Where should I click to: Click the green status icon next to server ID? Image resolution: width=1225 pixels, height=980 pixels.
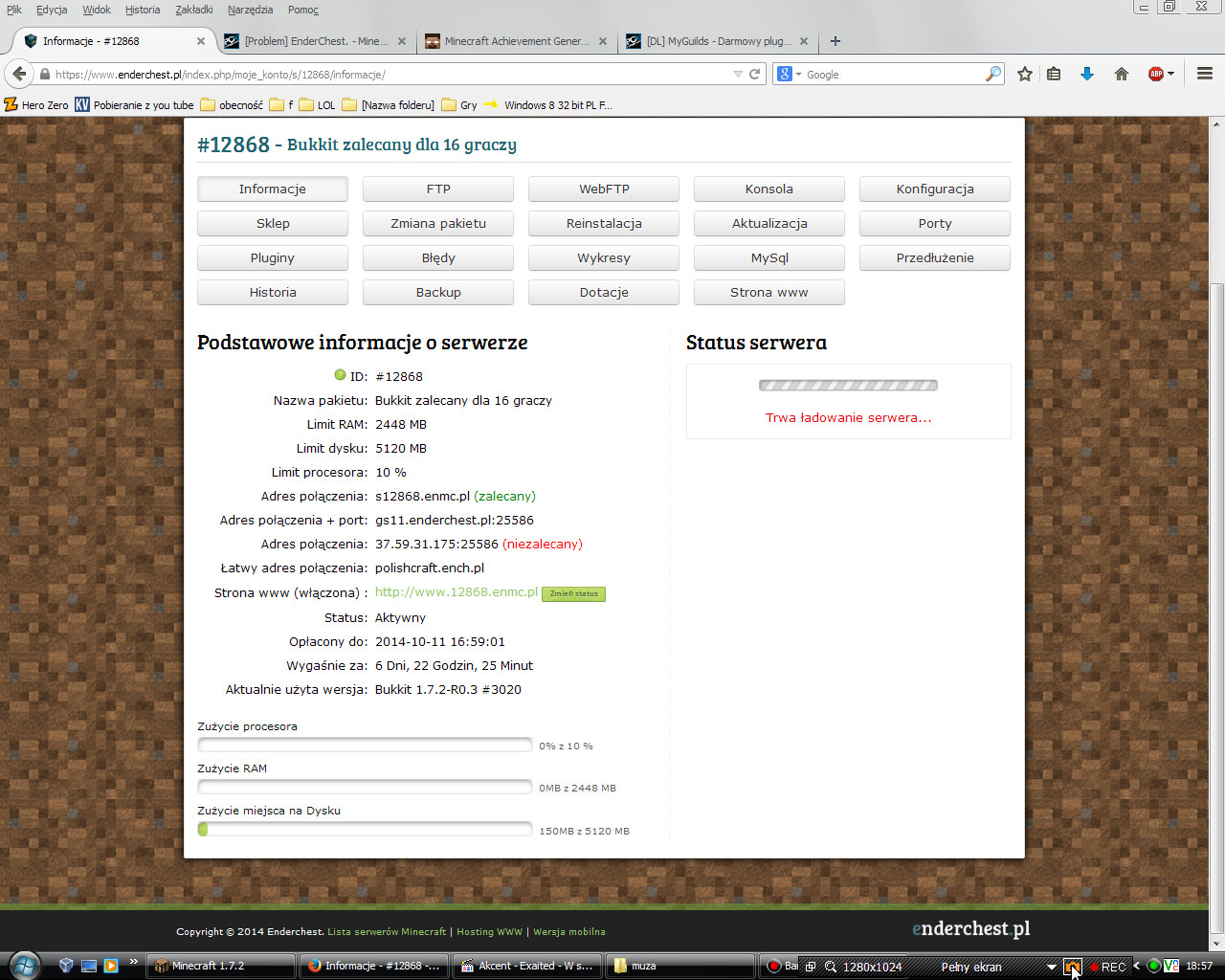340,375
